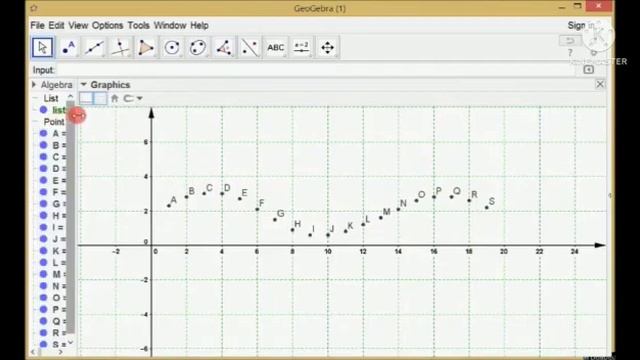Image resolution: width=640 pixels, height=360 pixels.
Task: Select the New Point tool
Action: (69, 47)
